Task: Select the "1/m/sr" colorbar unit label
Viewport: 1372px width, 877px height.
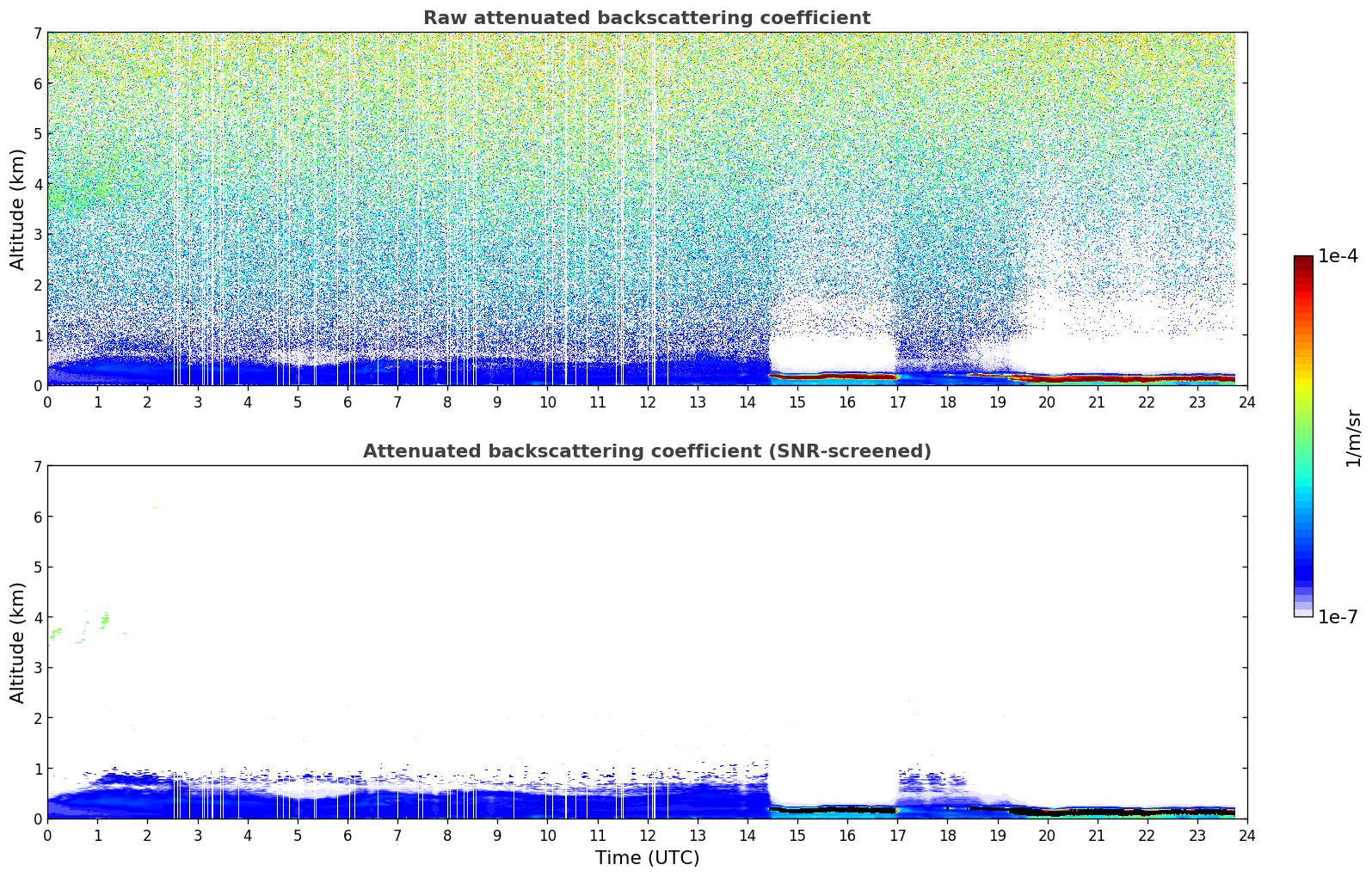Action: coord(1353,437)
